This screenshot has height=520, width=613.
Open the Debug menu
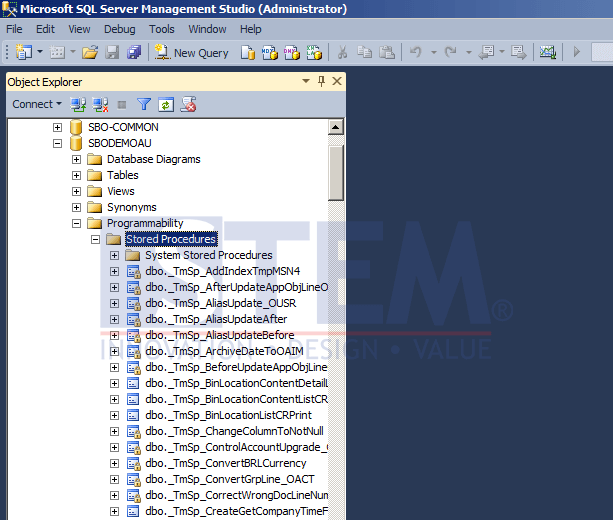tap(120, 29)
